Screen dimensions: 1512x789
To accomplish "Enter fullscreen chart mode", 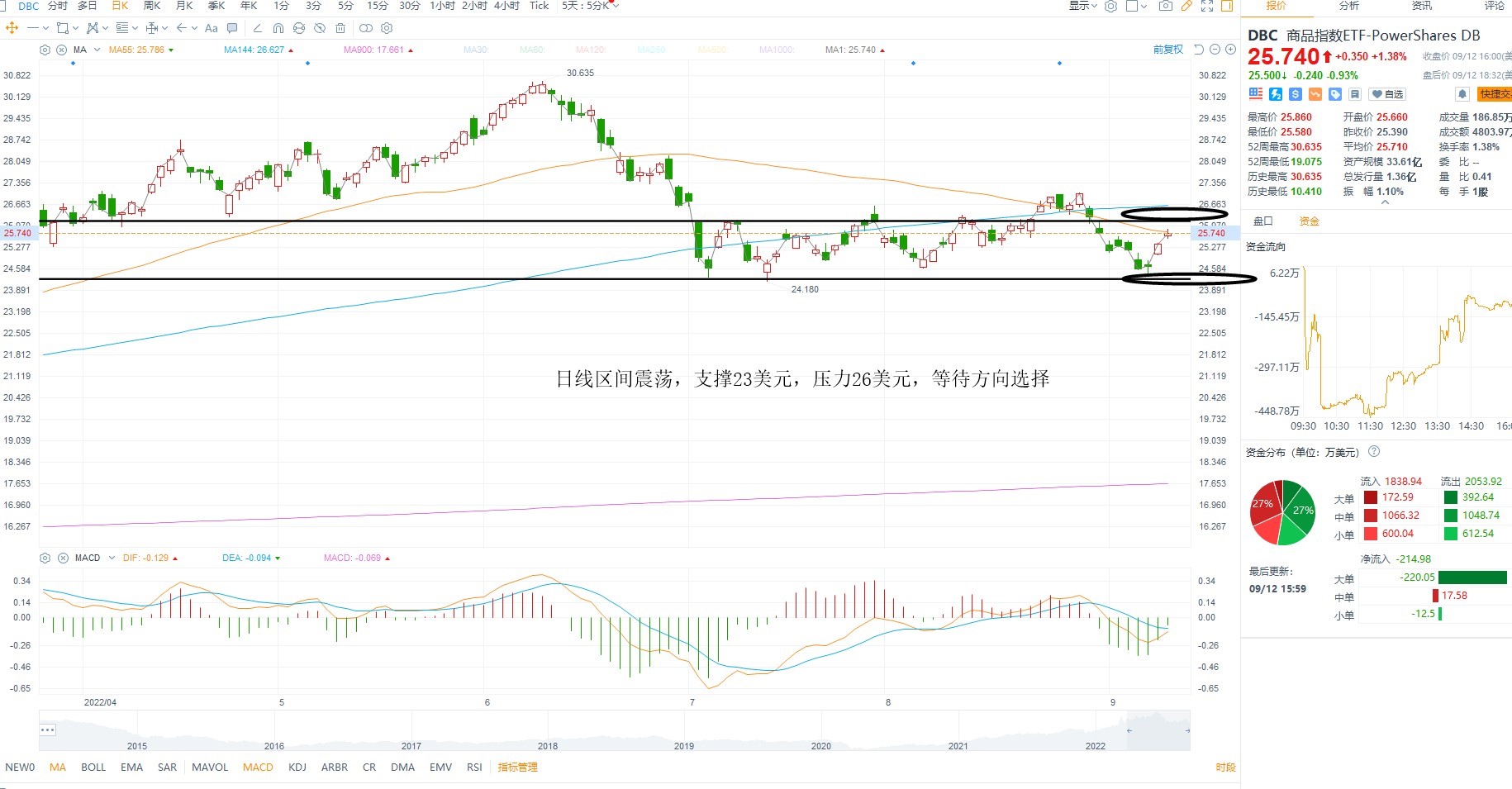I will 1207,6.
